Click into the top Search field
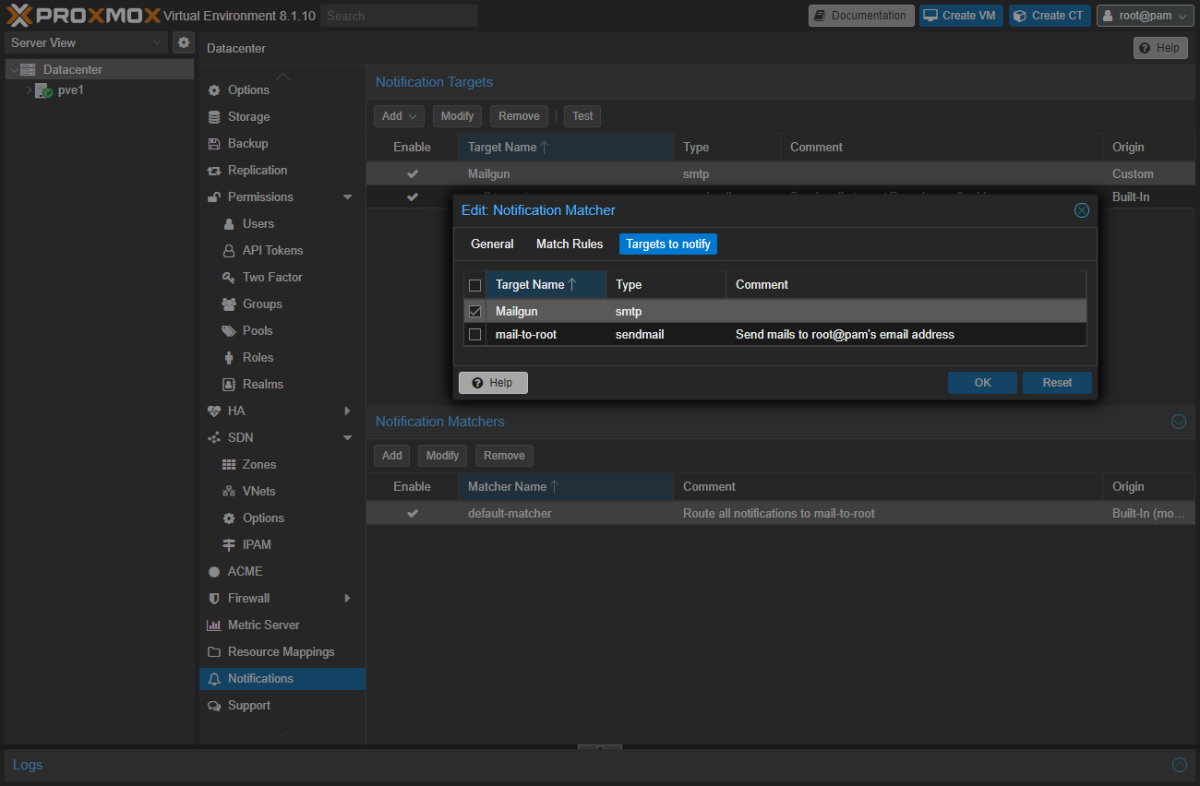Viewport: 1200px width, 786px height. 399,16
